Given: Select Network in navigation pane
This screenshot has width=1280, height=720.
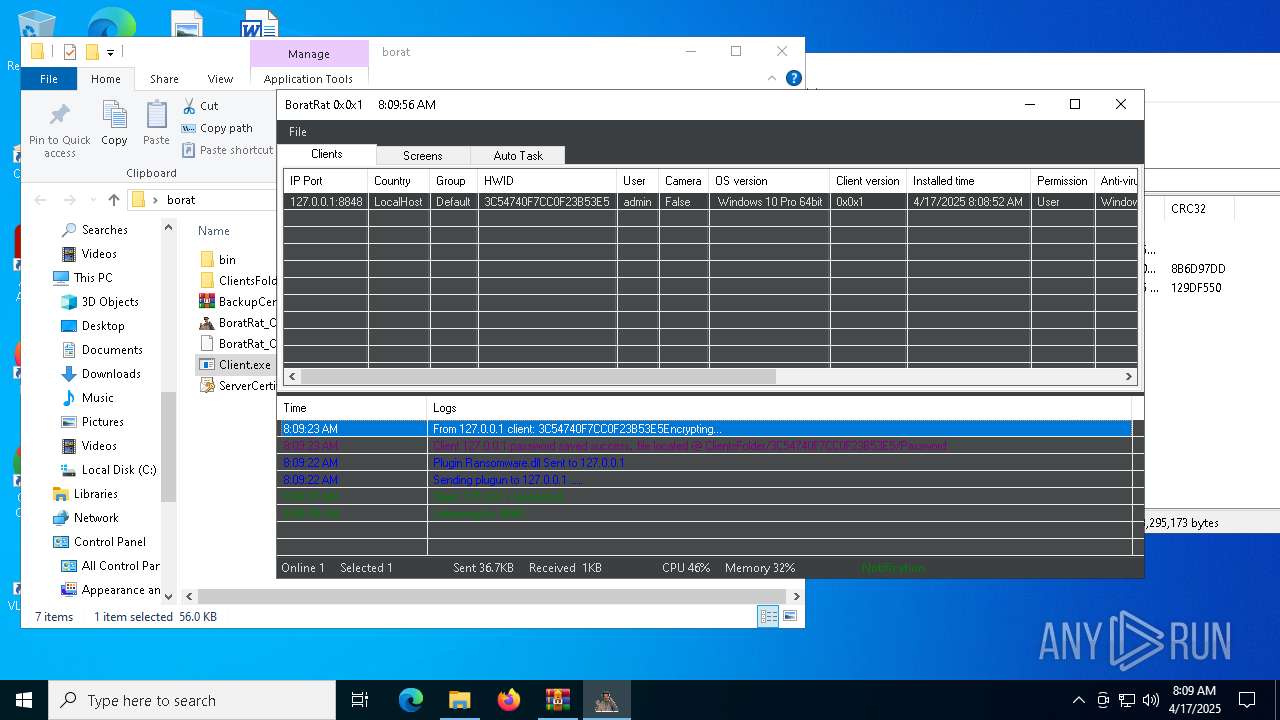Looking at the screenshot, I should pos(96,518).
